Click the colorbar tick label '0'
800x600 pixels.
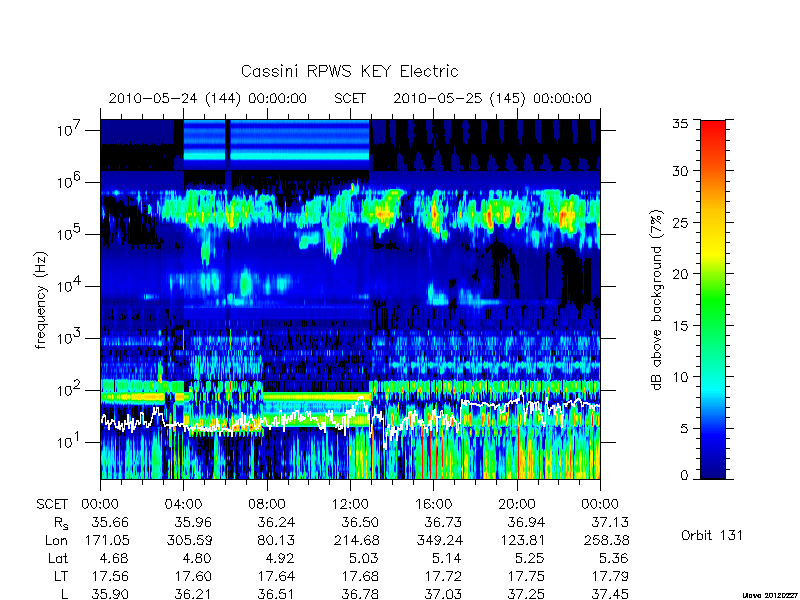point(684,476)
